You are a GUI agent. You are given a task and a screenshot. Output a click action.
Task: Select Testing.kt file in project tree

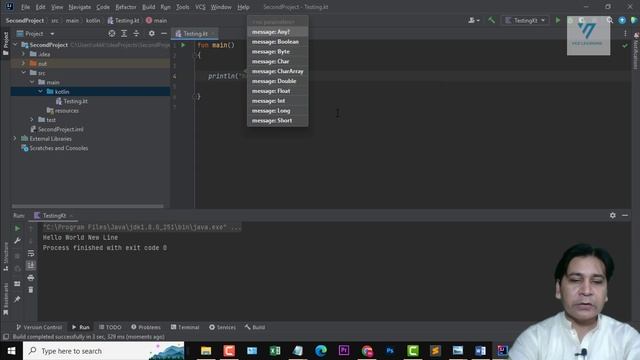72,101
